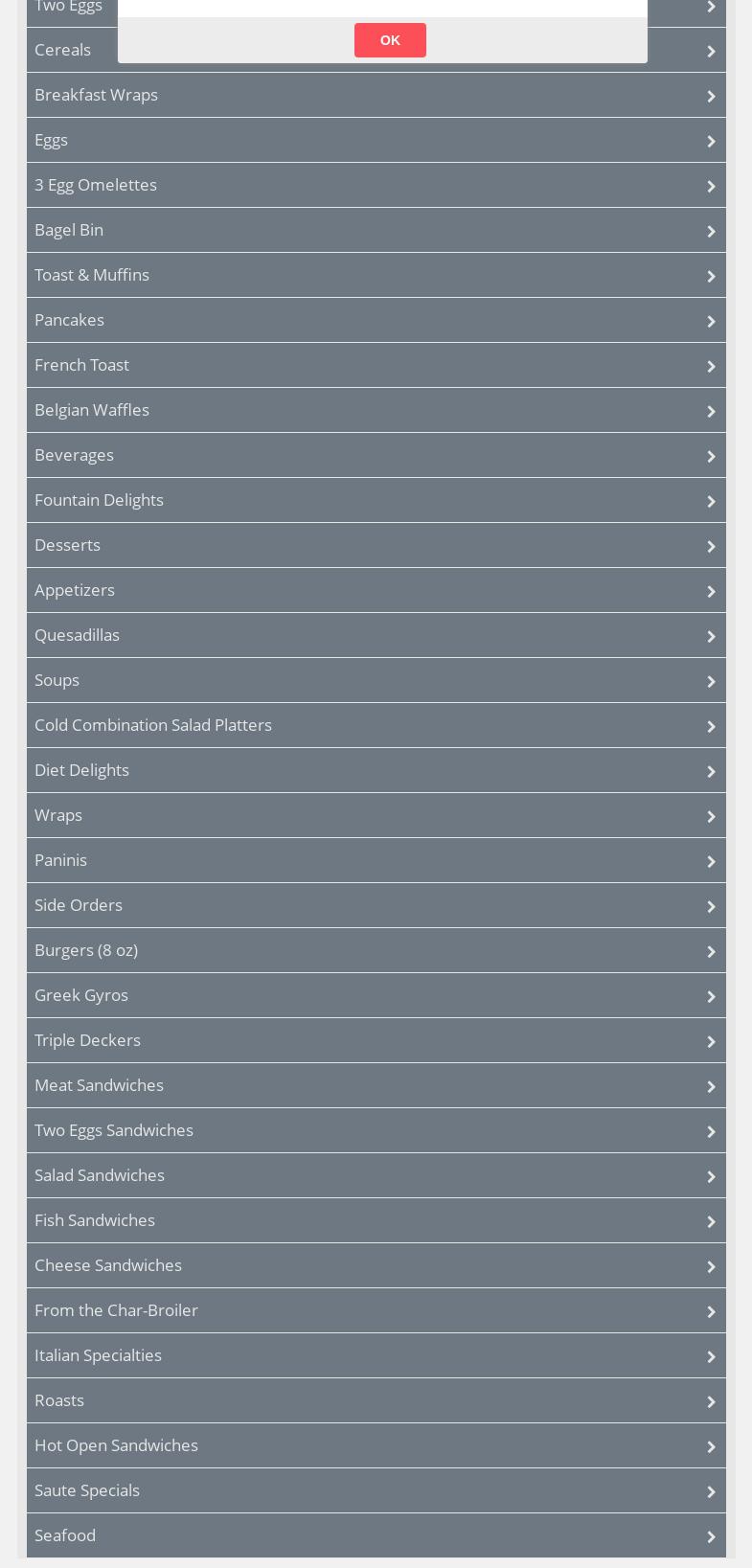752x1568 pixels.
Task: Expand the Toast & Muffins arrow
Action: coord(711,276)
